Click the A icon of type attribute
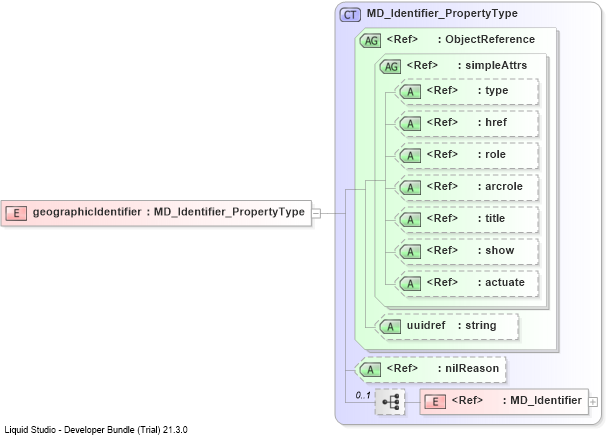 (410, 92)
